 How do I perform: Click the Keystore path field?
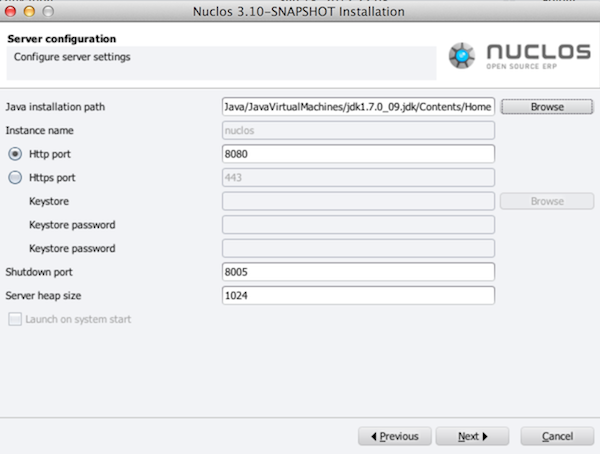(358, 201)
